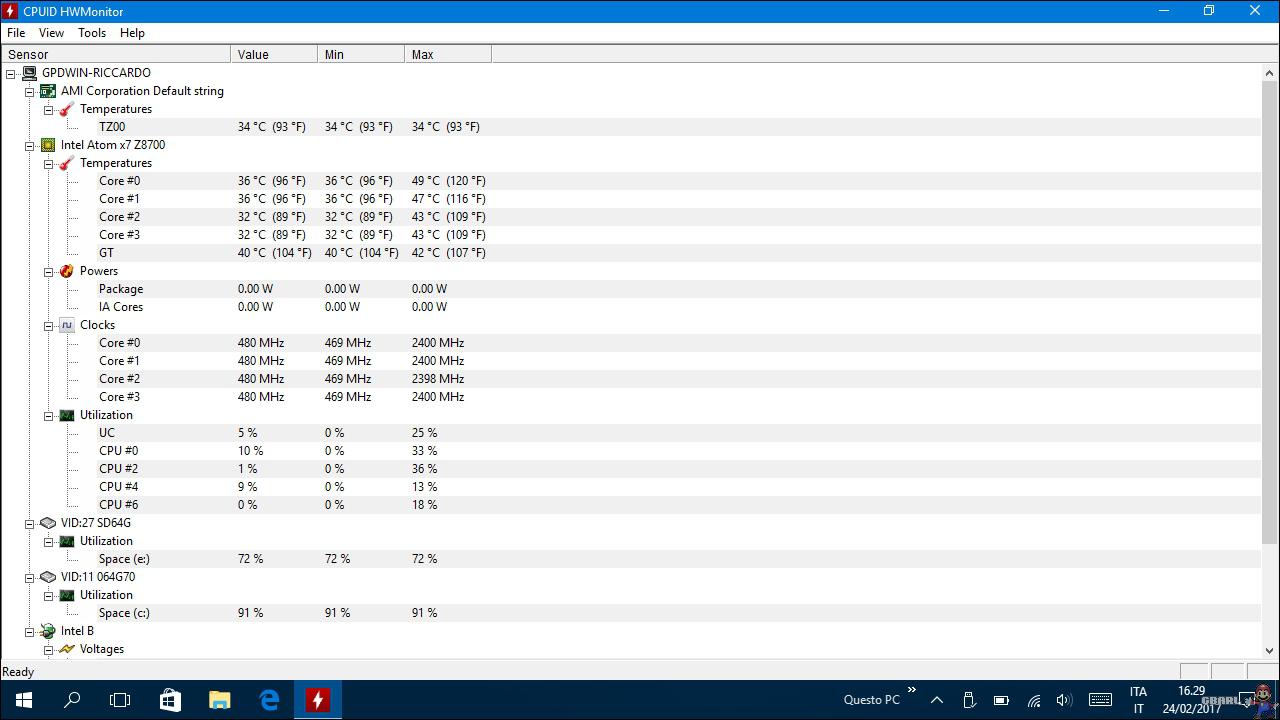This screenshot has height=720, width=1280.
Task: Collapse the Voltages section
Action: (x=48, y=649)
